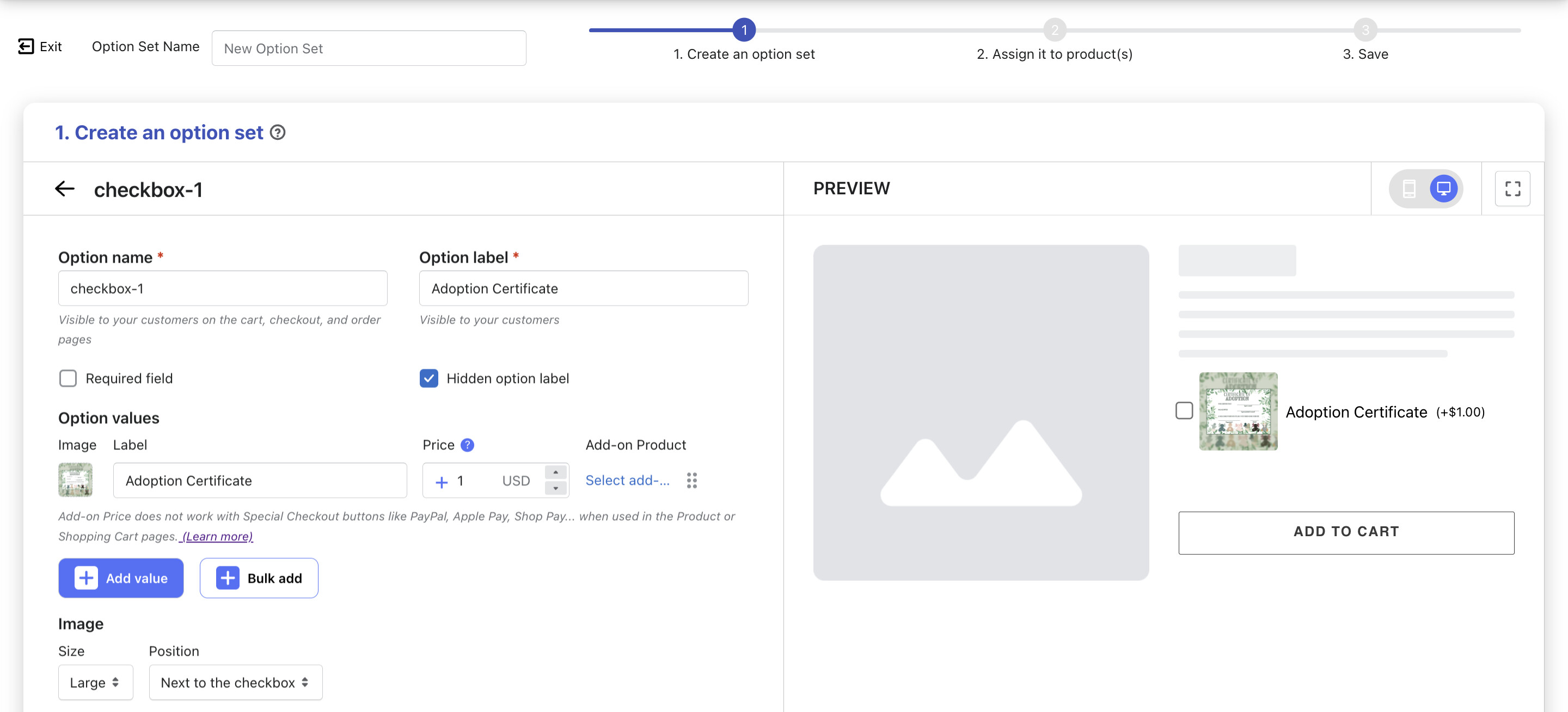Go back using the arrow next to checkbox-1
1568x712 pixels.
pyautogui.click(x=65, y=189)
